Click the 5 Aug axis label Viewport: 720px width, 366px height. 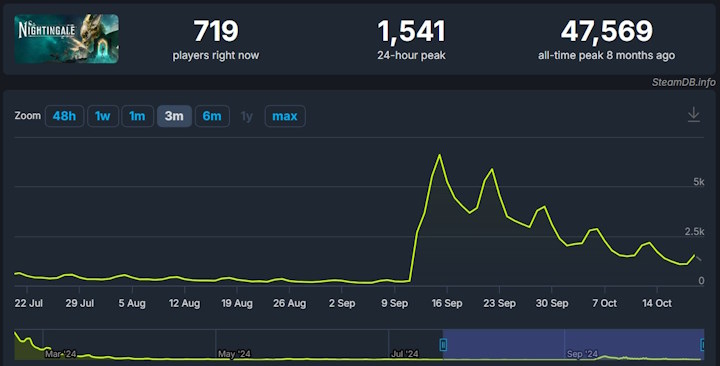(x=132, y=303)
